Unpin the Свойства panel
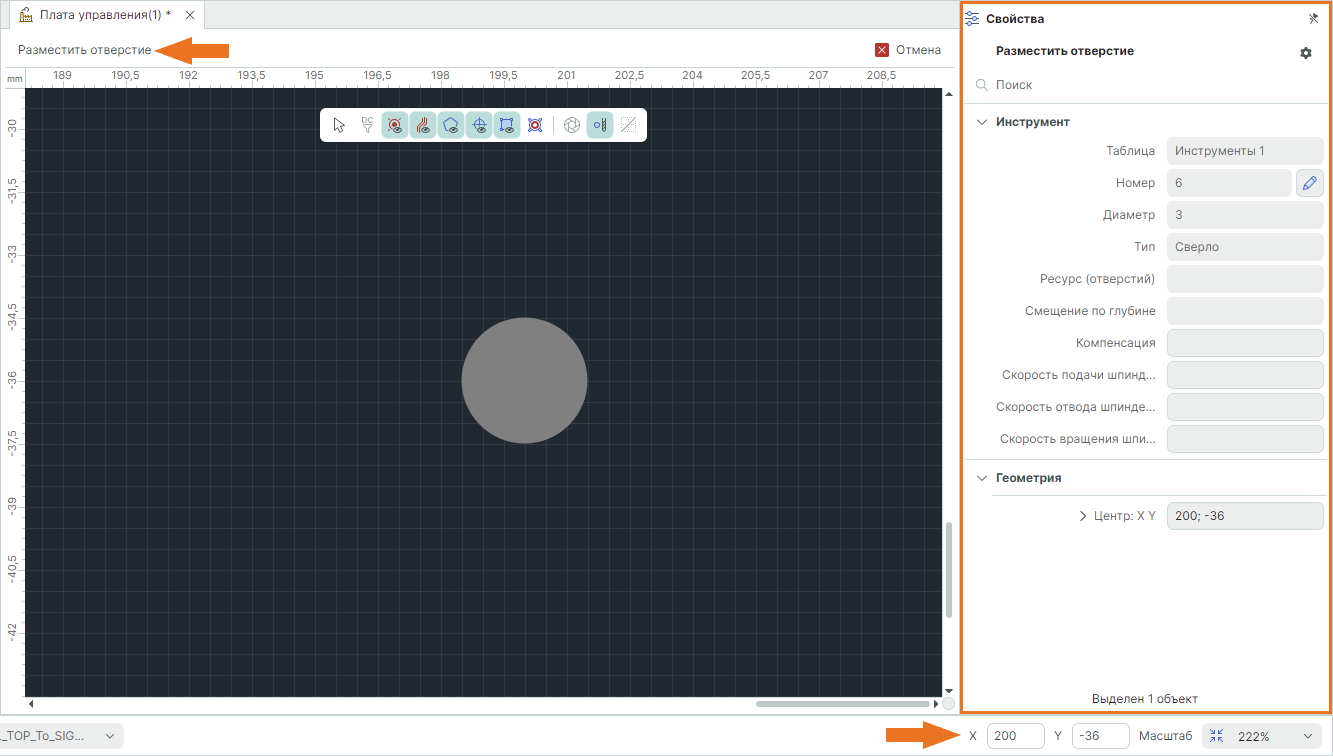 (1313, 19)
